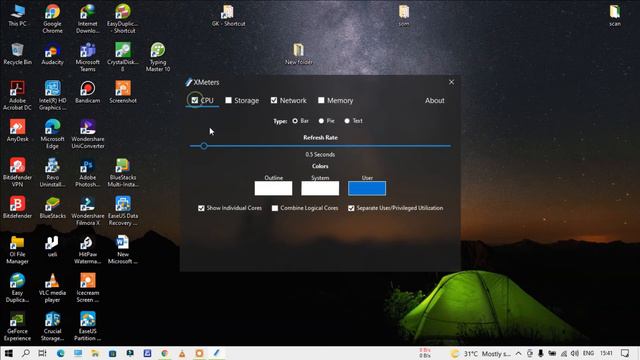640x360 pixels.
Task: Open the BlueStacks Multi-Instance icon
Action: [122, 172]
